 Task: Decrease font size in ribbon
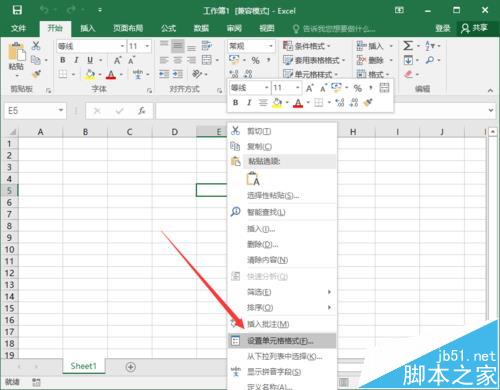131,60
